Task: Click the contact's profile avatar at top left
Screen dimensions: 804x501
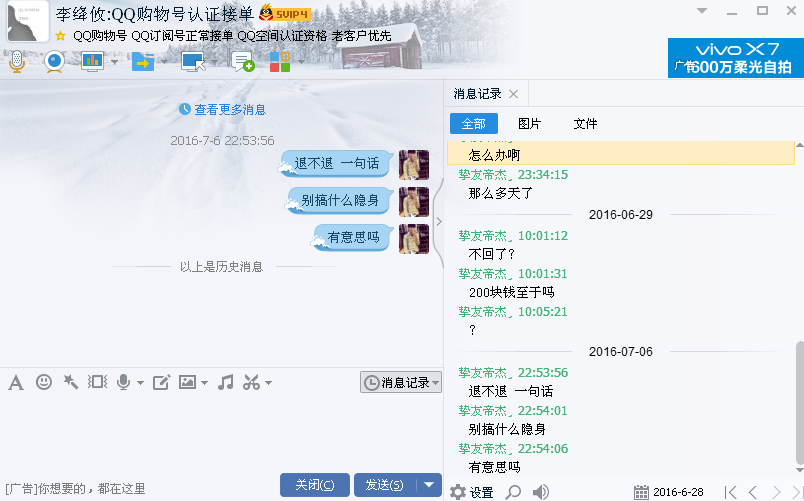Action: 28,21
